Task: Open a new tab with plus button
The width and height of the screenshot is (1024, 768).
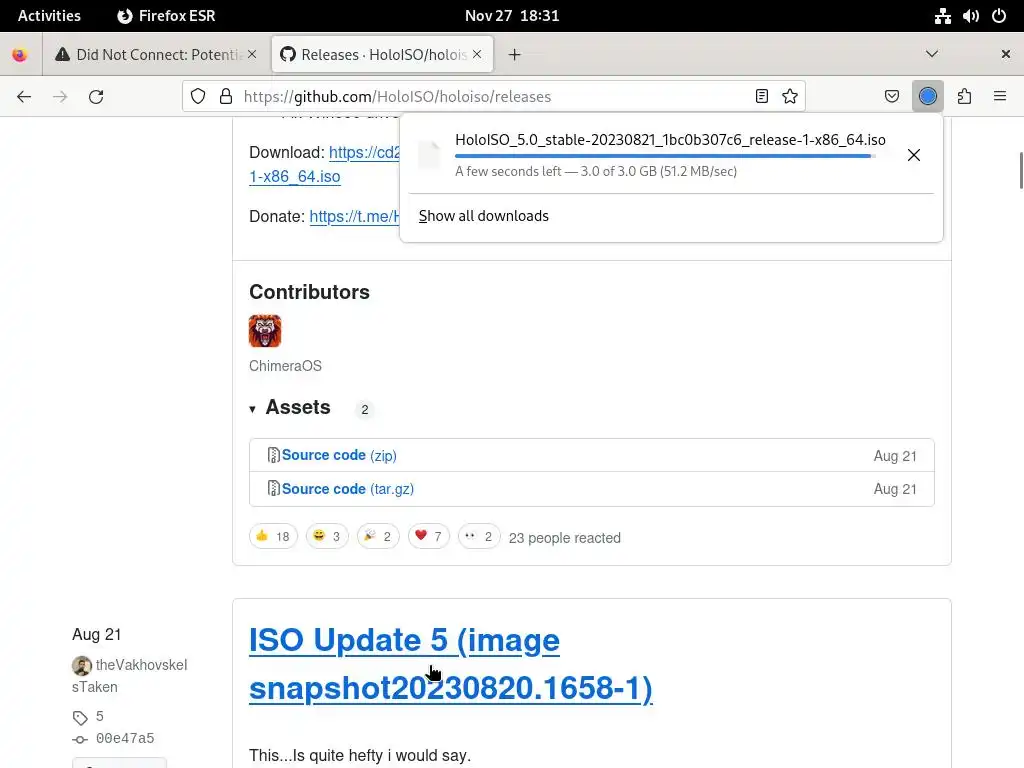Action: coord(515,55)
